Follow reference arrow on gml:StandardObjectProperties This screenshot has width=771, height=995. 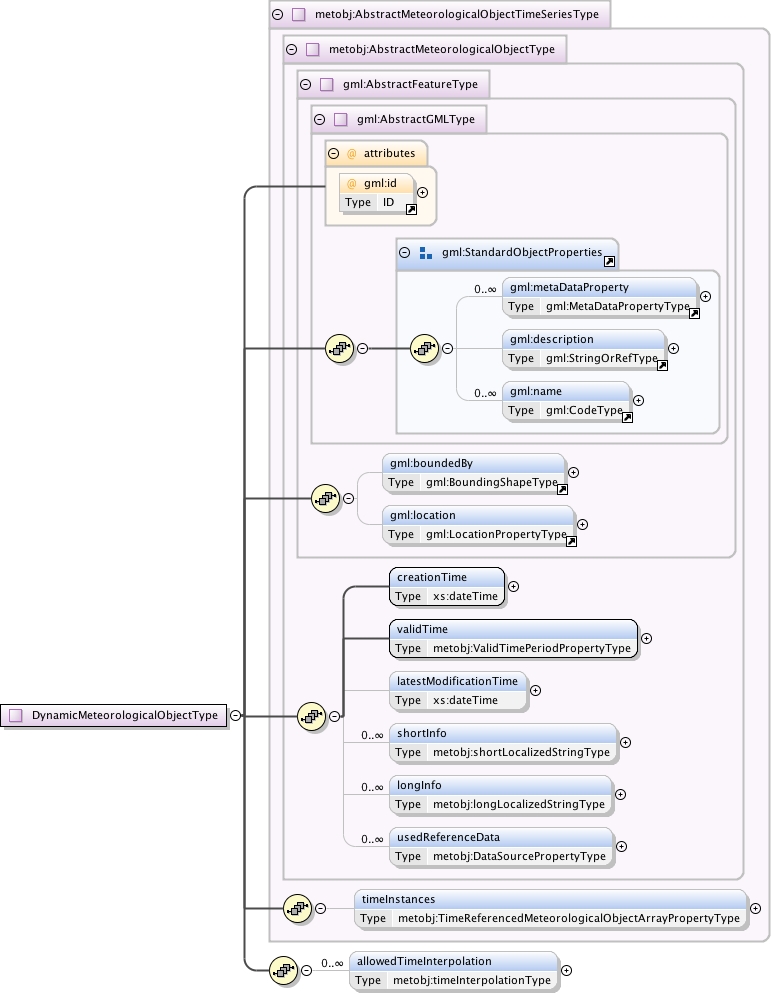pyautogui.click(x=609, y=261)
